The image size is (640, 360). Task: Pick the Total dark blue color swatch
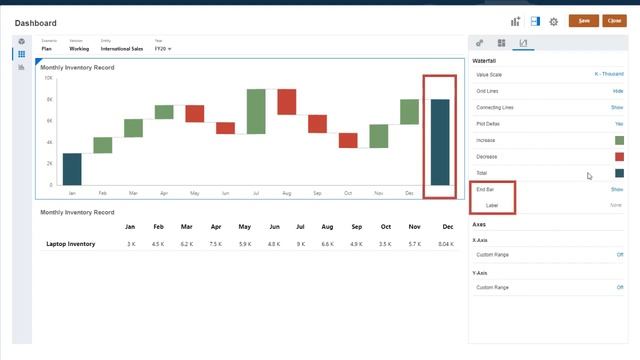click(619, 173)
